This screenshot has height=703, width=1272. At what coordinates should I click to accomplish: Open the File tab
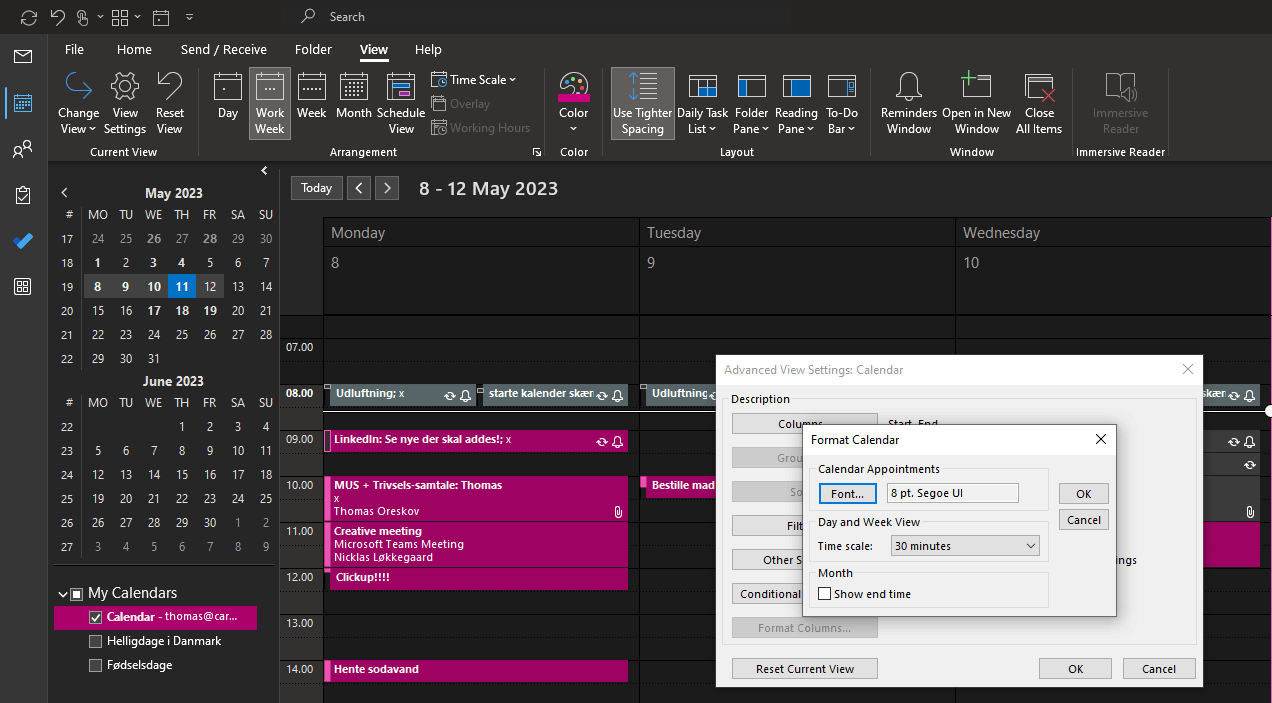click(x=74, y=49)
